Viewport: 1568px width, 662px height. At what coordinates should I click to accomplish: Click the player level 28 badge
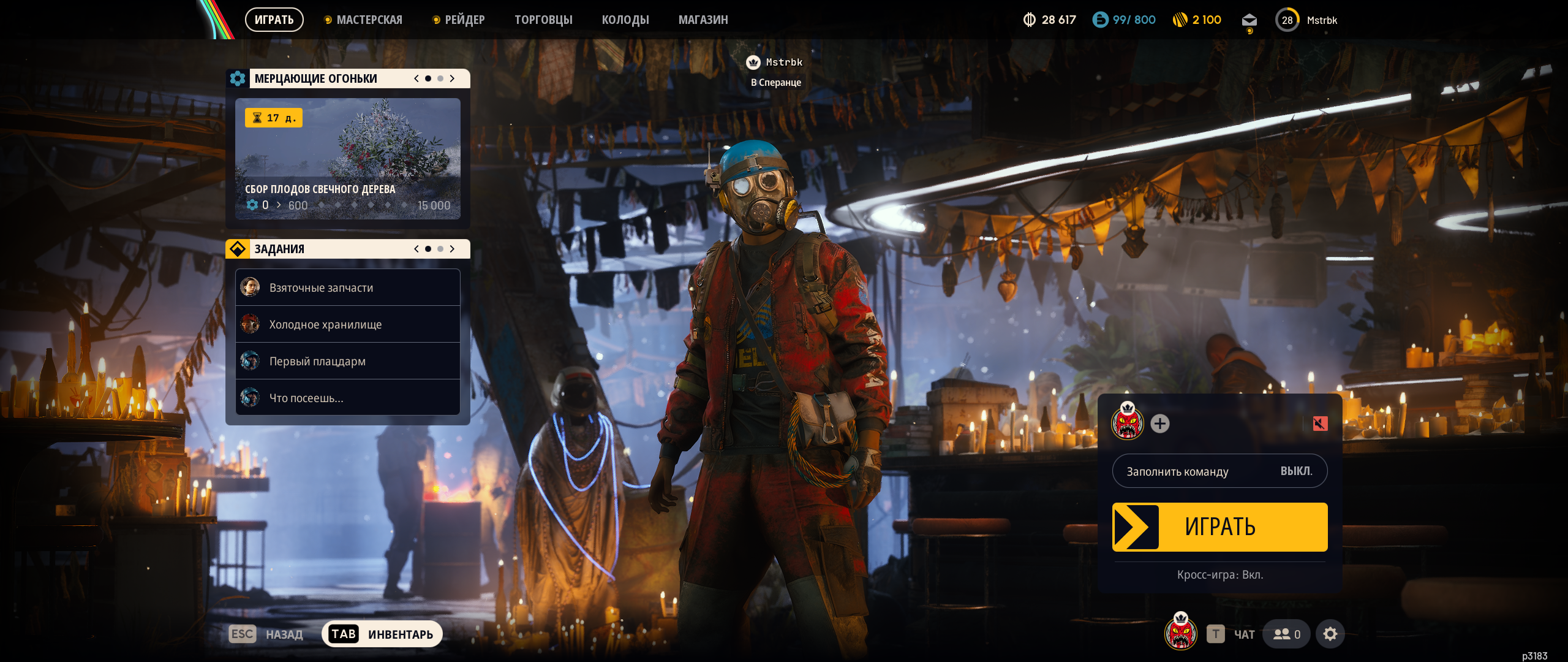(1287, 20)
